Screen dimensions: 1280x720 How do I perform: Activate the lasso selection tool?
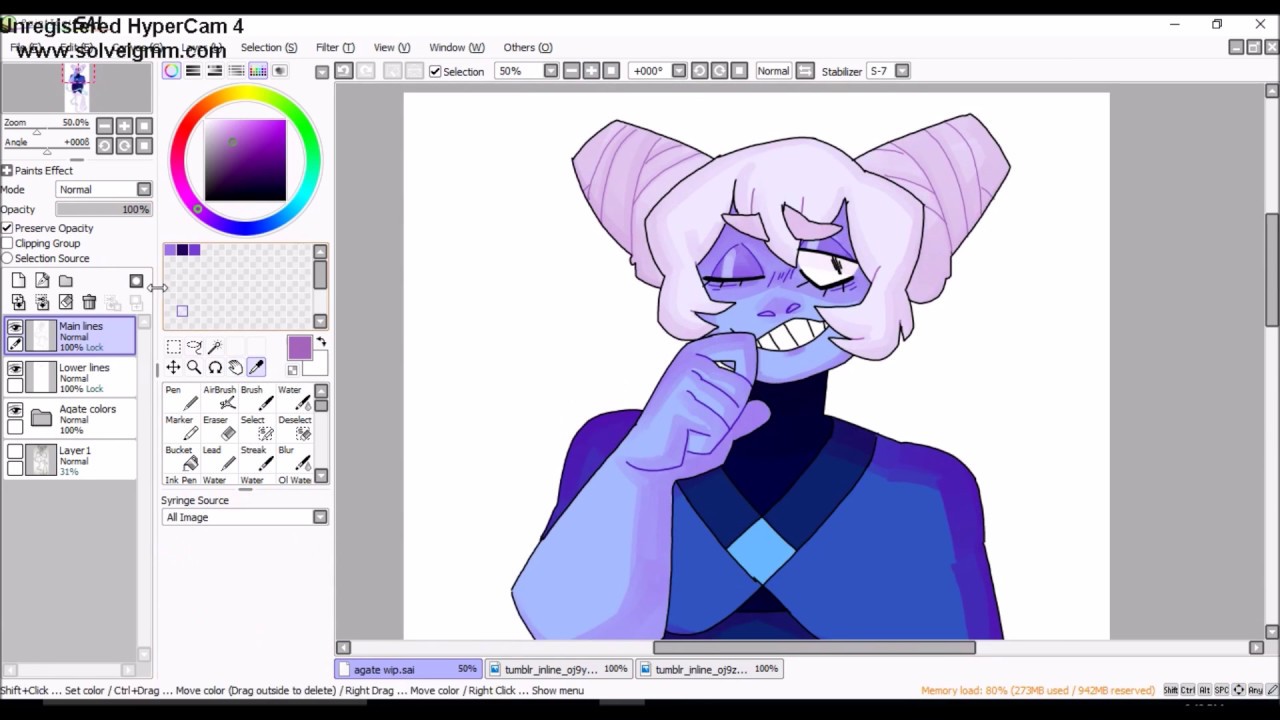[194, 347]
